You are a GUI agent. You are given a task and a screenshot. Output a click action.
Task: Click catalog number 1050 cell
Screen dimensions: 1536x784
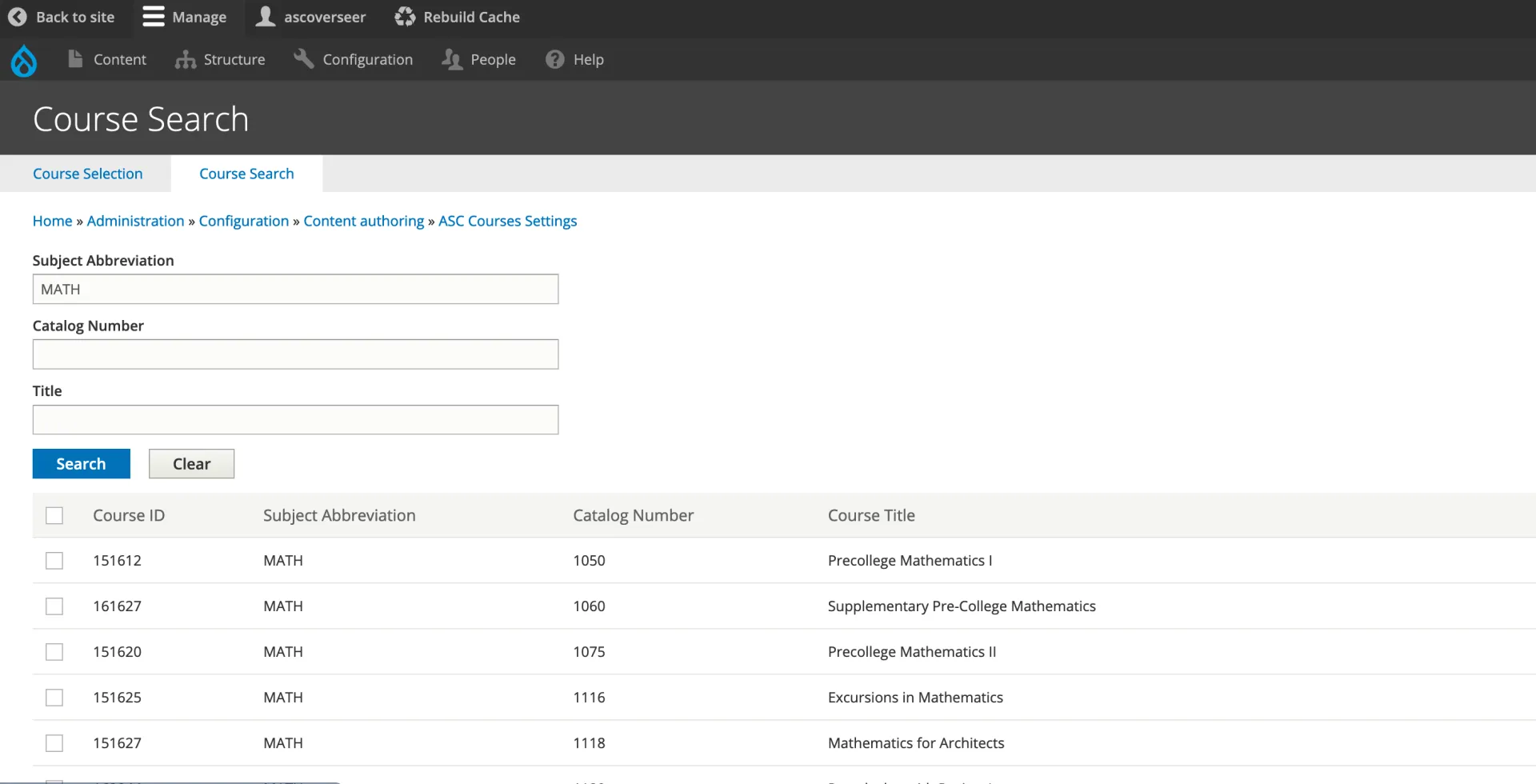point(589,561)
